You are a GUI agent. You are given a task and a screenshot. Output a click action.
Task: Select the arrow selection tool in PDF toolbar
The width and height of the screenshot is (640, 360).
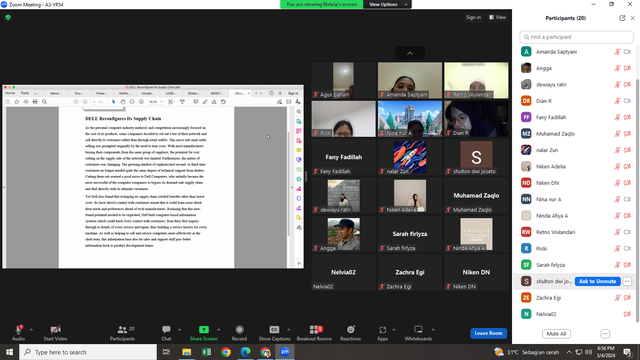[x=113, y=102]
